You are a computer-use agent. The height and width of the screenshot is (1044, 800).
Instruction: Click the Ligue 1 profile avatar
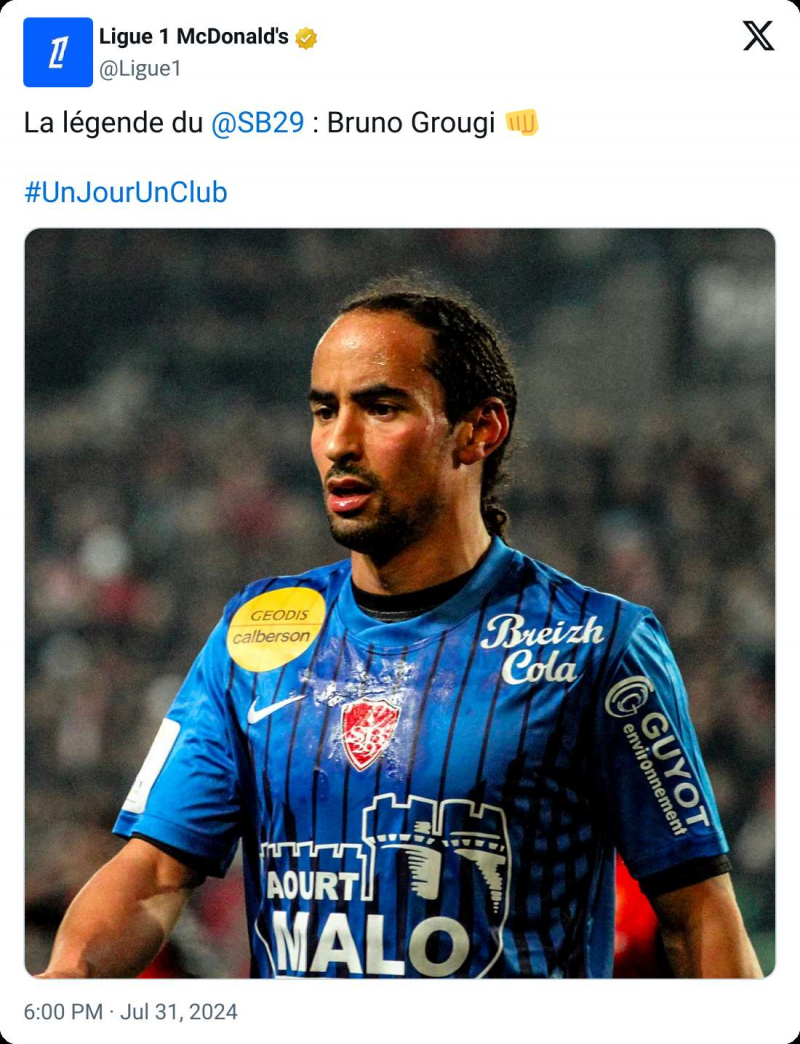58,52
